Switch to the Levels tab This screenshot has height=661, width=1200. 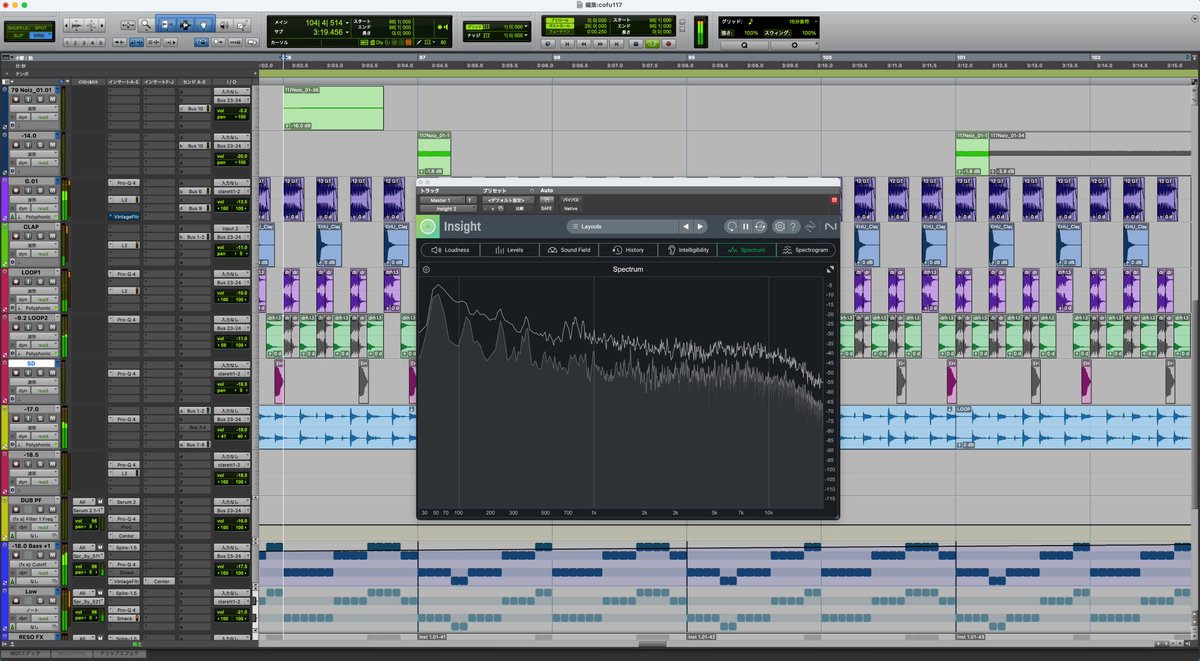pyautogui.click(x=509, y=250)
